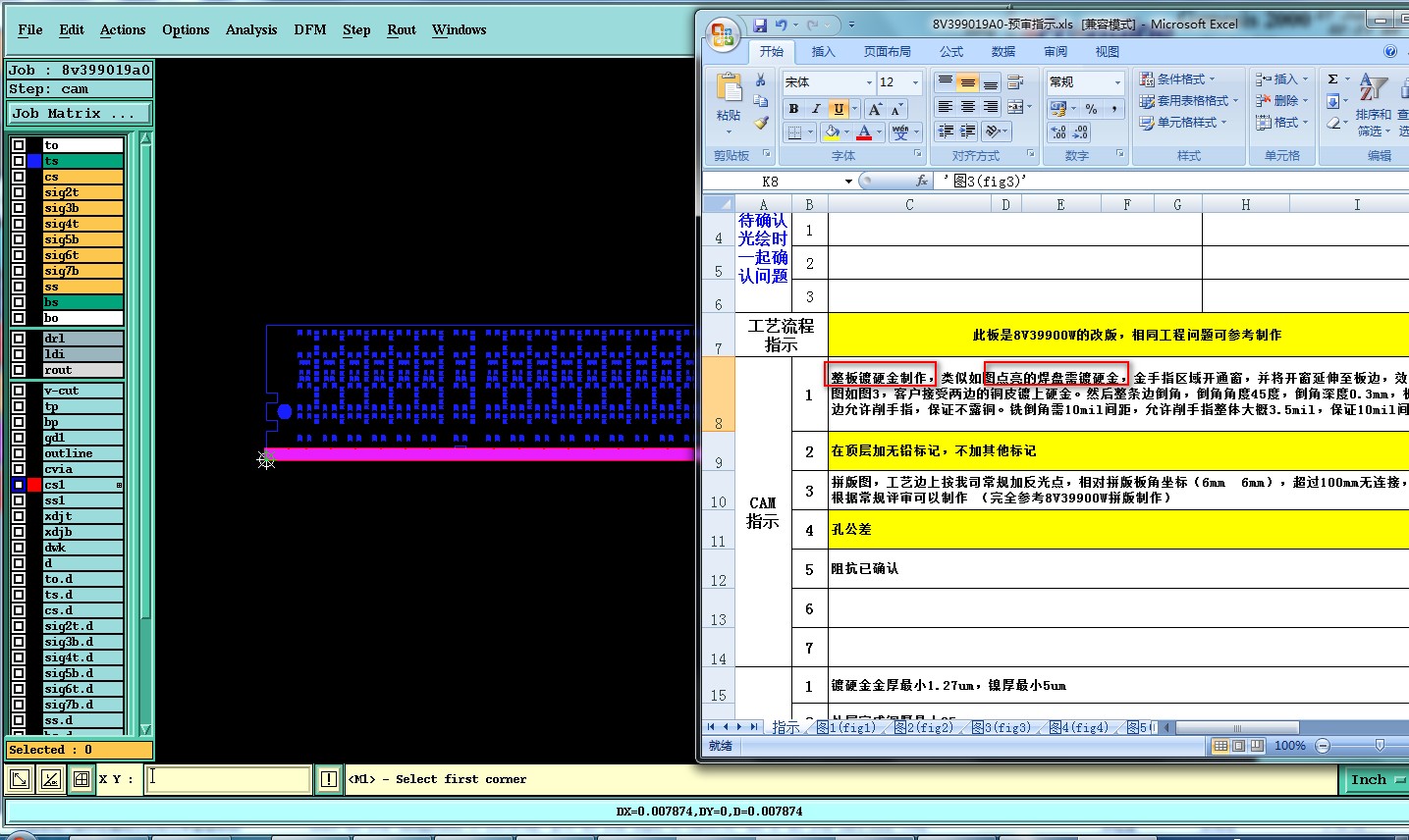Click the 排序和筛选 sort and filter button
The height and width of the screenshot is (840, 1409).
(1373, 103)
